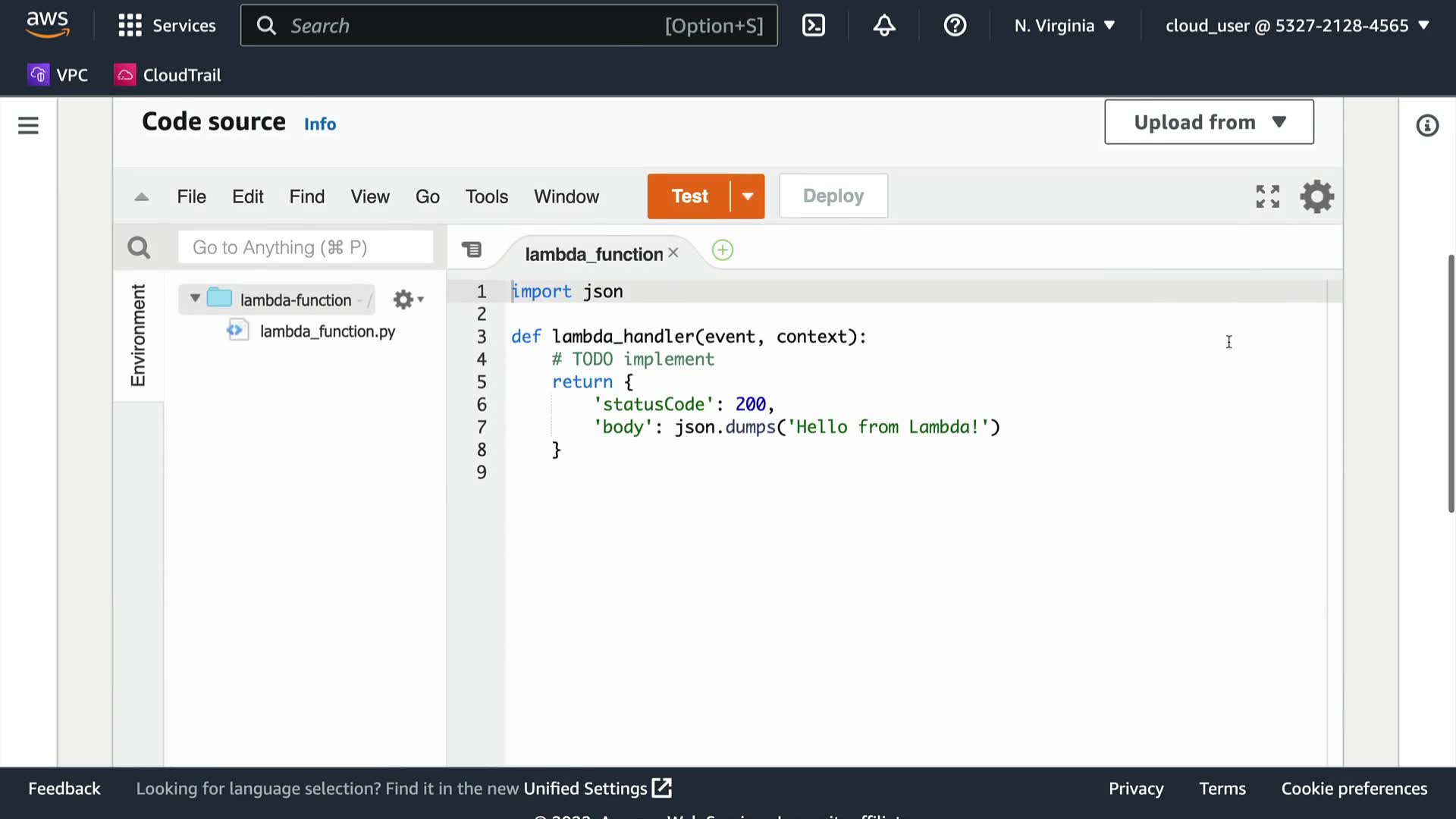The height and width of the screenshot is (819, 1456).
Task: Collapse the lambda-function folder tree
Action: [195, 299]
